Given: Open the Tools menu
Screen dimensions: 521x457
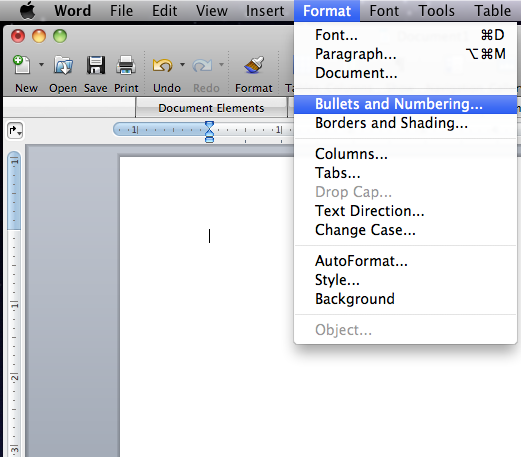Looking at the screenshot, I should point(437,11).
